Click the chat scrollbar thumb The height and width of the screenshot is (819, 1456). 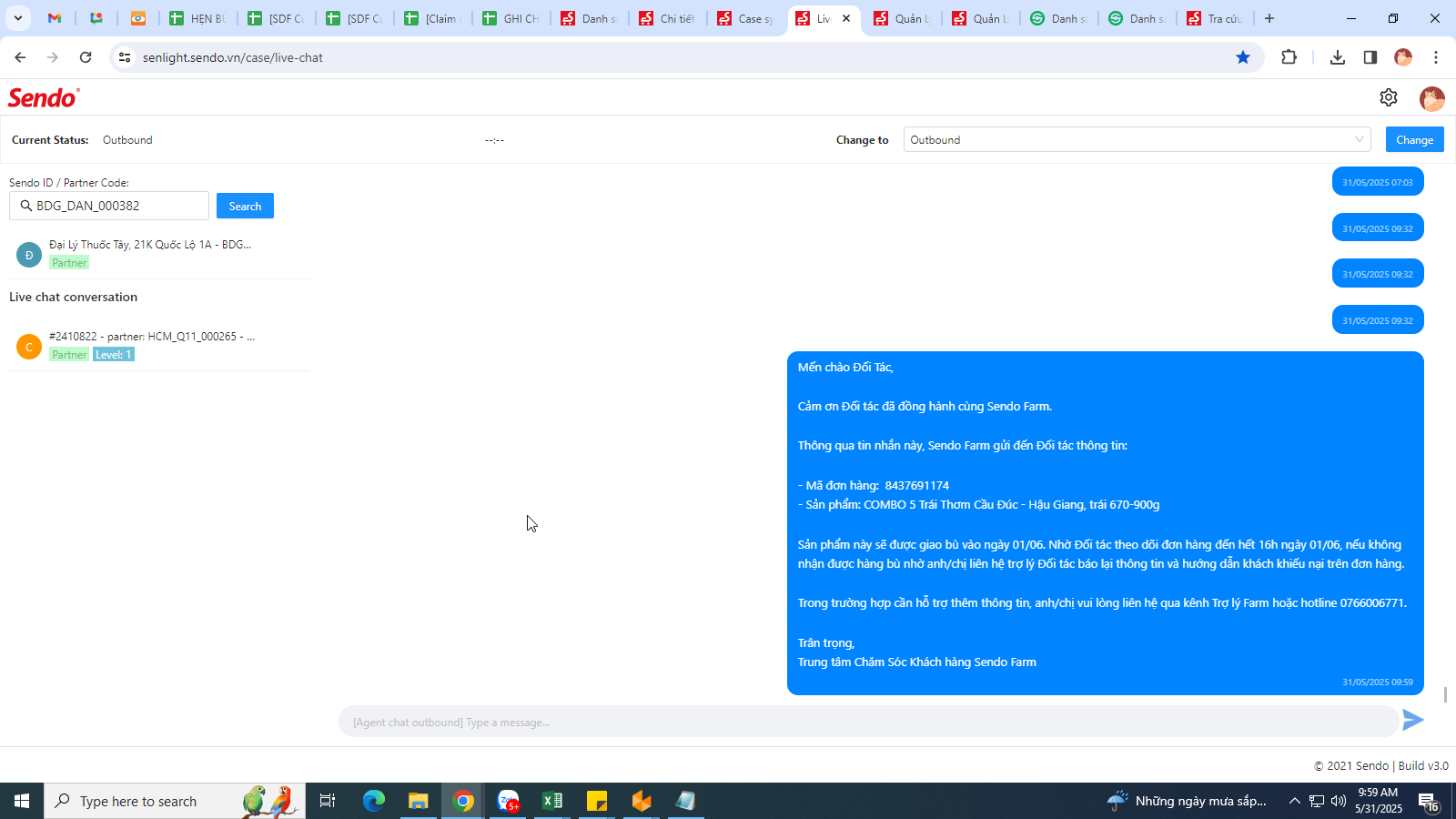click(x=1445, y=694)
